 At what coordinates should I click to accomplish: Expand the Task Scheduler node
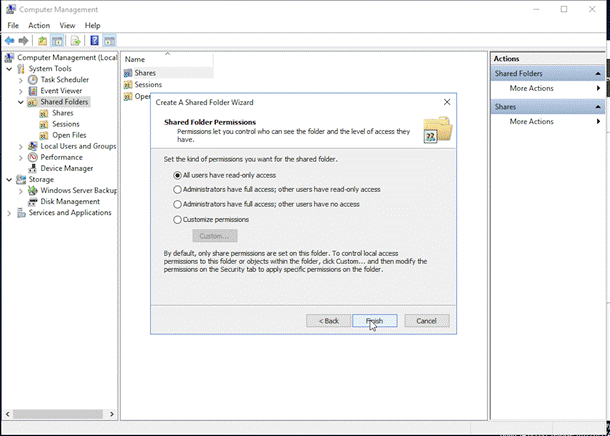click(21, 80)
